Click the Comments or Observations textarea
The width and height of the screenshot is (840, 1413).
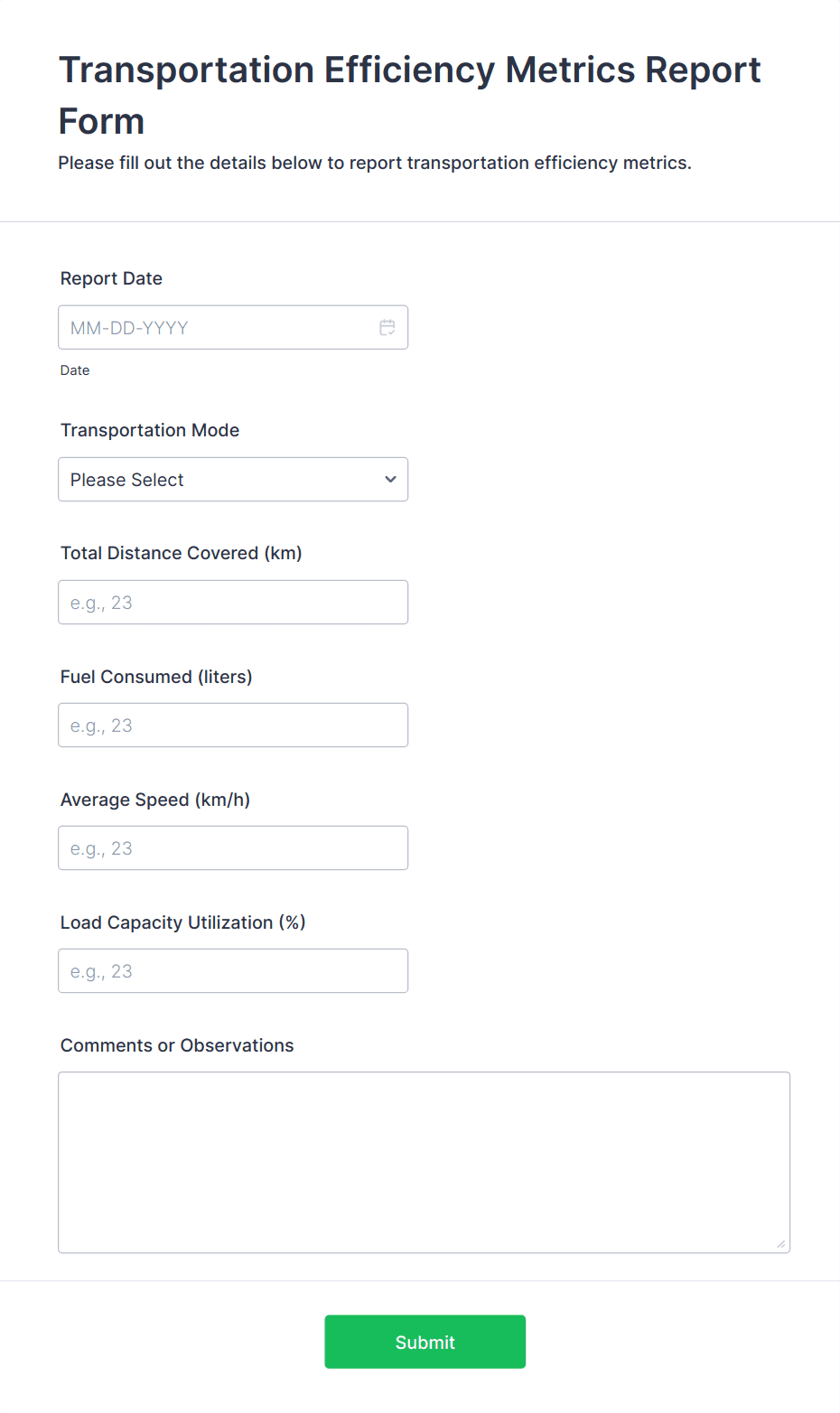[425, 1162]
